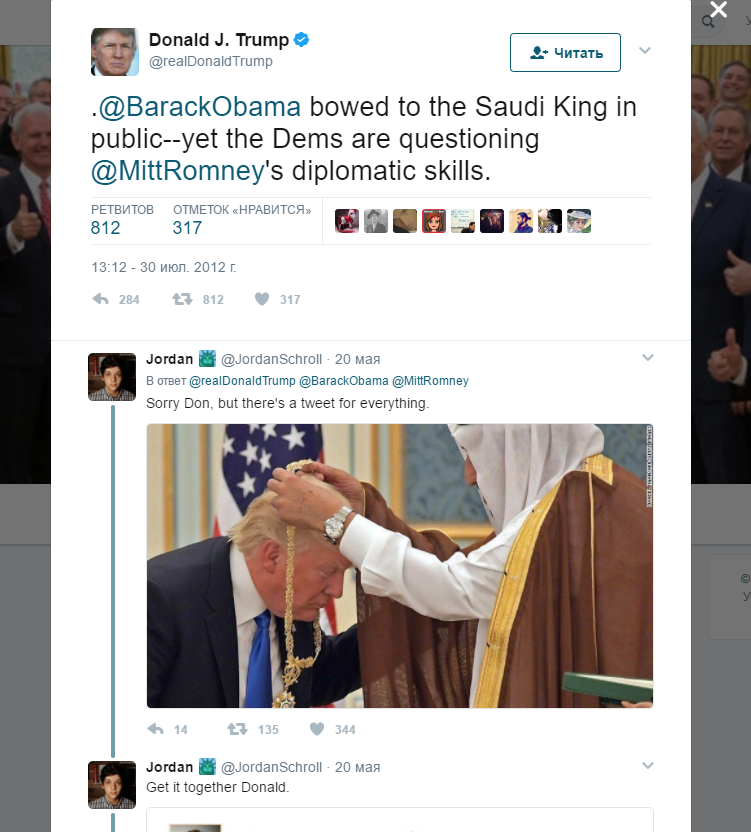Open Donald J. Trump's profile avatar

tap(115, 52)
